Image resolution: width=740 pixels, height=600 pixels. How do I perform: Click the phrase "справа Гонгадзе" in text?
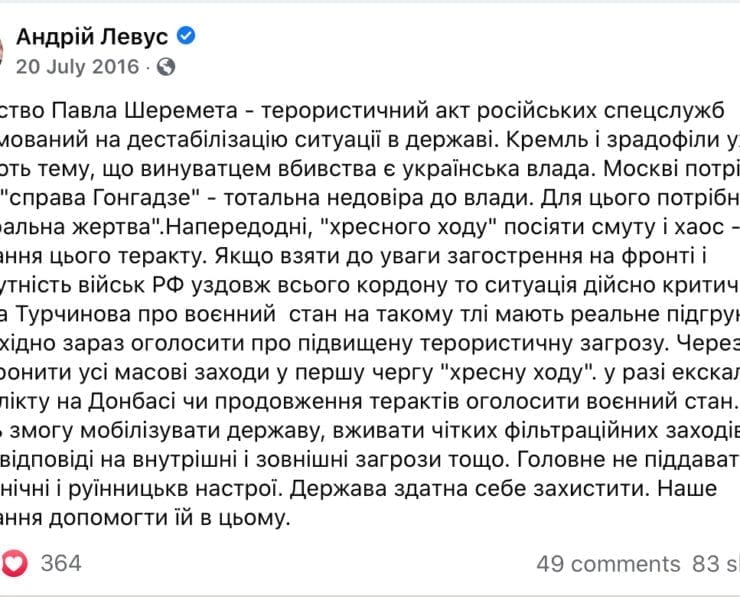98,198
